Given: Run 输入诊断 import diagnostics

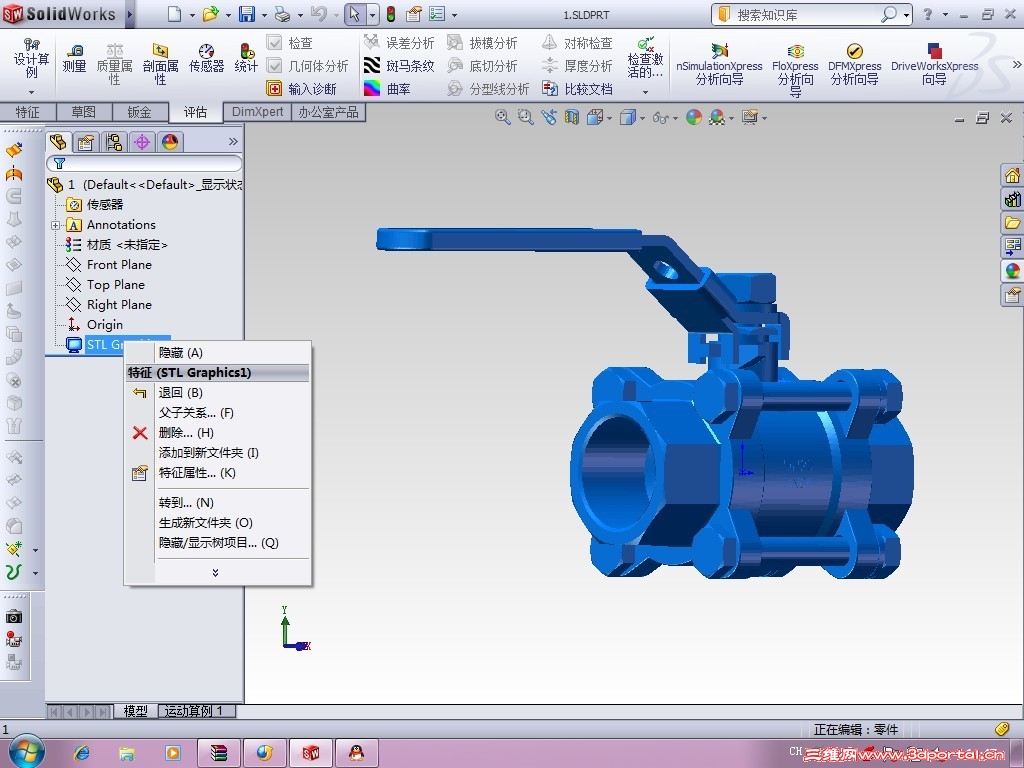Looking at the screenshot, I should point(302,89).
